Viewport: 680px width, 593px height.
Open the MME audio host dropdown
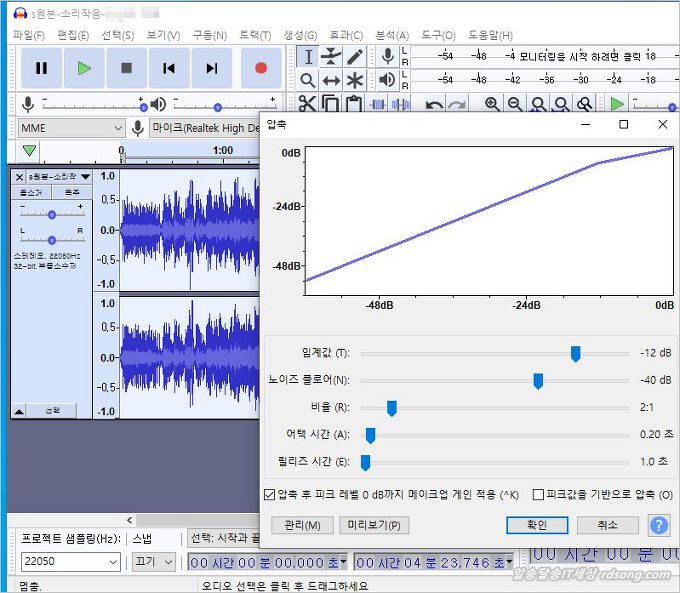coord(72,128)
